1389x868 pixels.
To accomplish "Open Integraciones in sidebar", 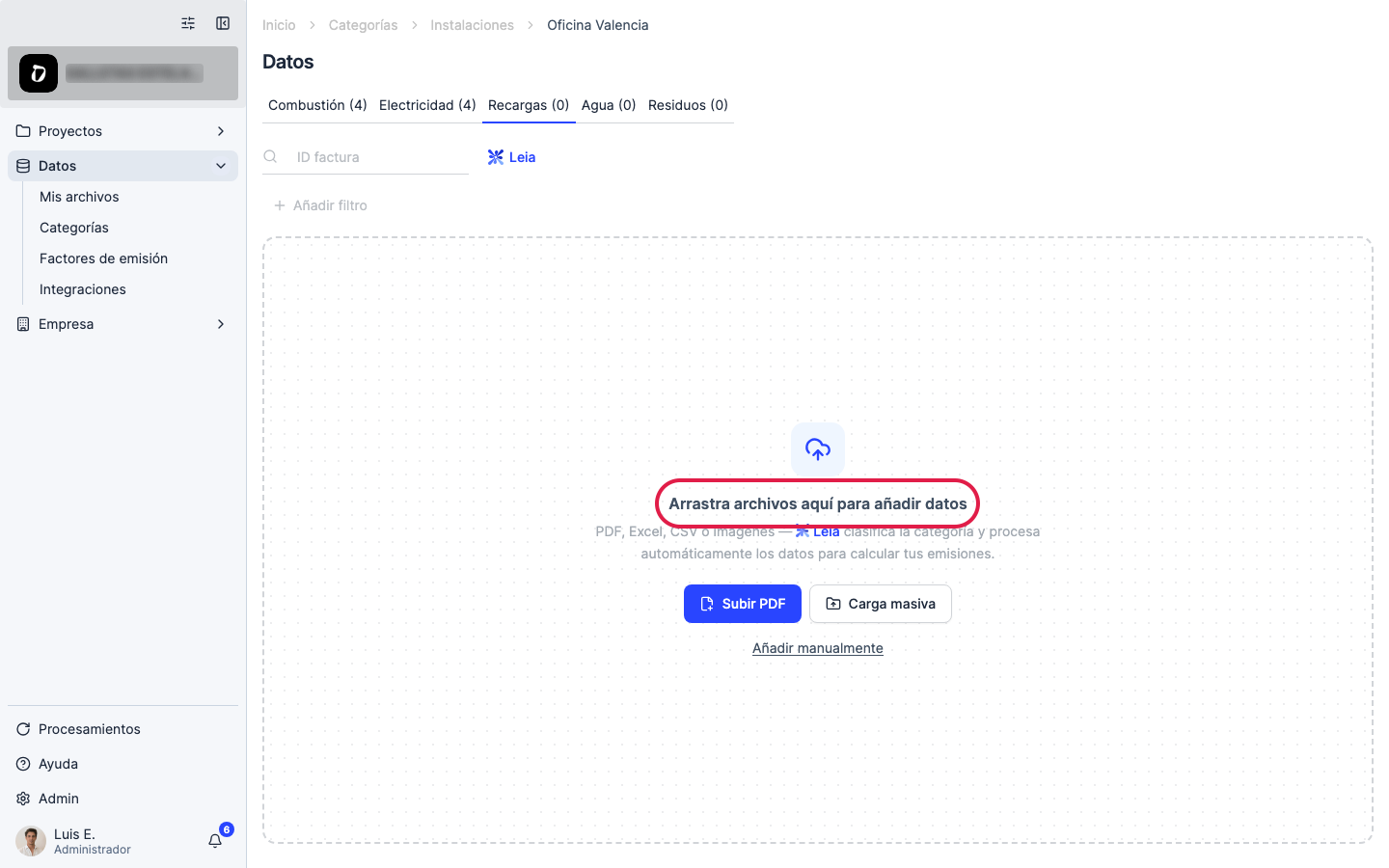I will (x=83, y=289).
